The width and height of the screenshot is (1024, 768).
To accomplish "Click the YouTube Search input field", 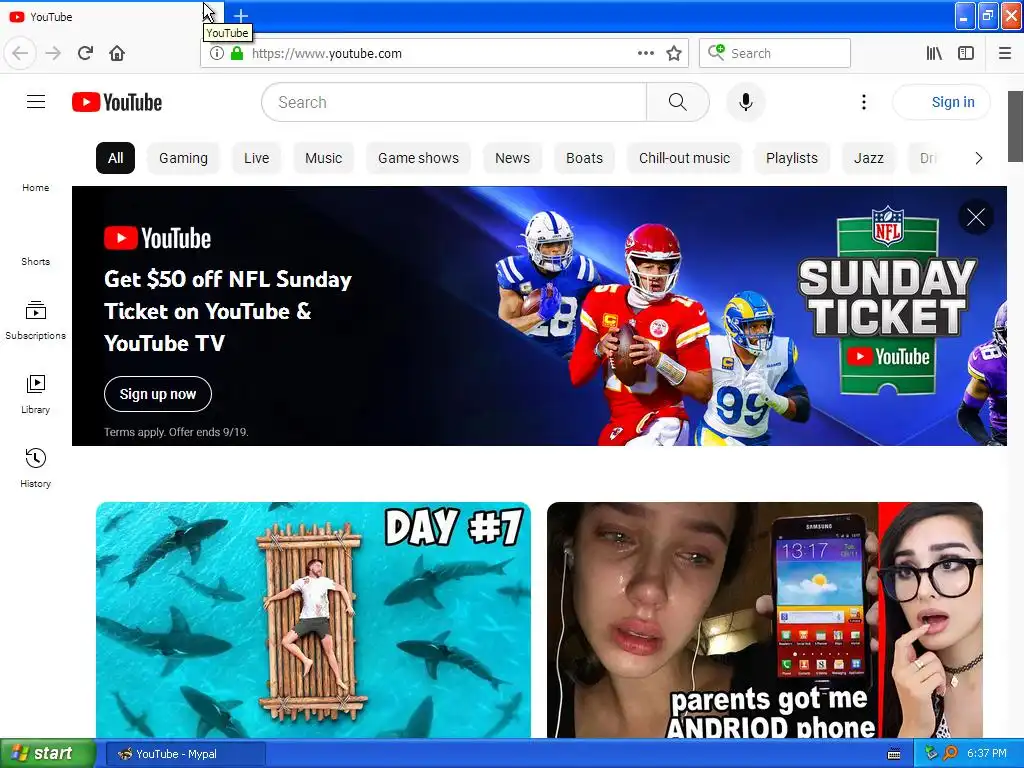I will pyautogui.click(x=455, y=102).
